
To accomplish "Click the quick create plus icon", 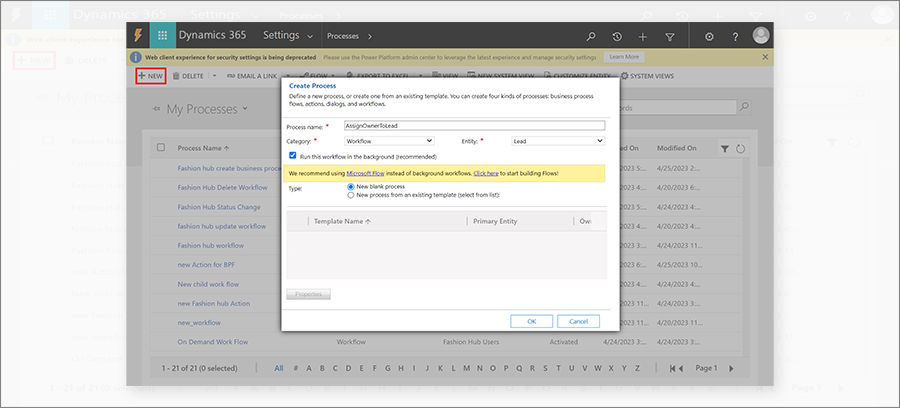I will coord(643,36).
